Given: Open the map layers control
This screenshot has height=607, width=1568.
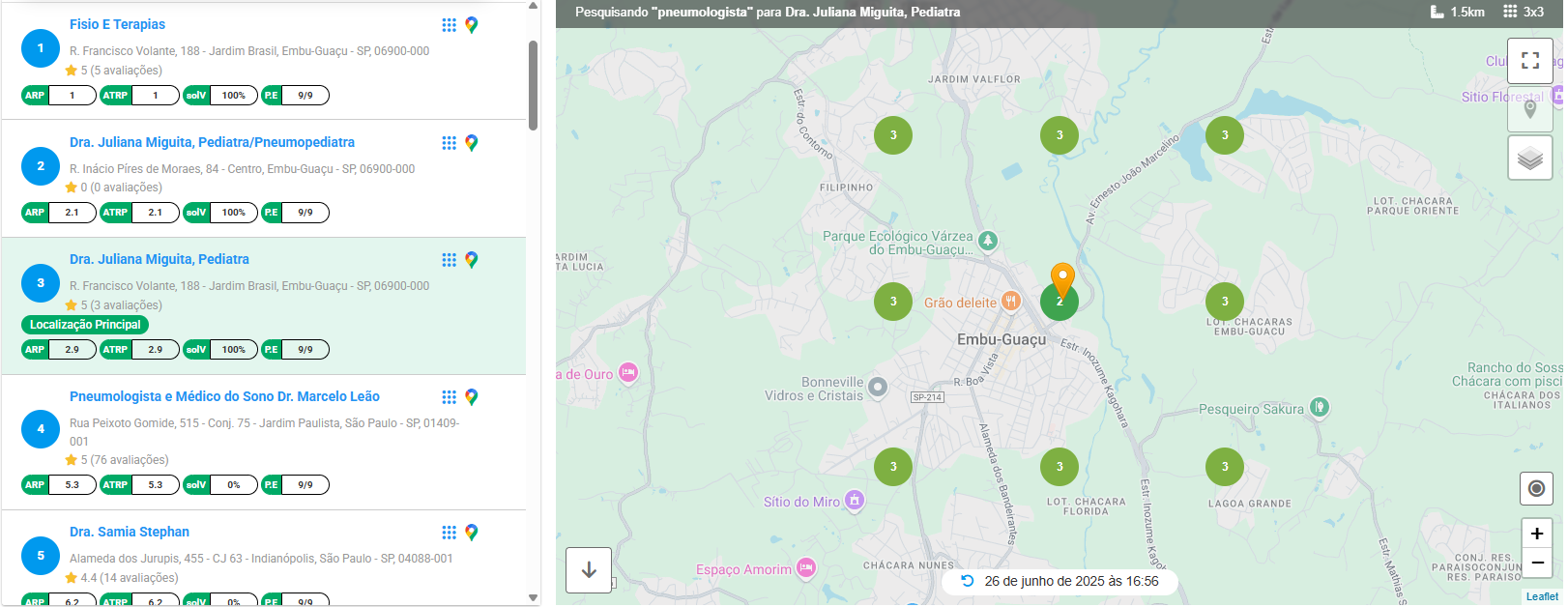Looking at the screenshot, I should click(x=1529, y=158).
